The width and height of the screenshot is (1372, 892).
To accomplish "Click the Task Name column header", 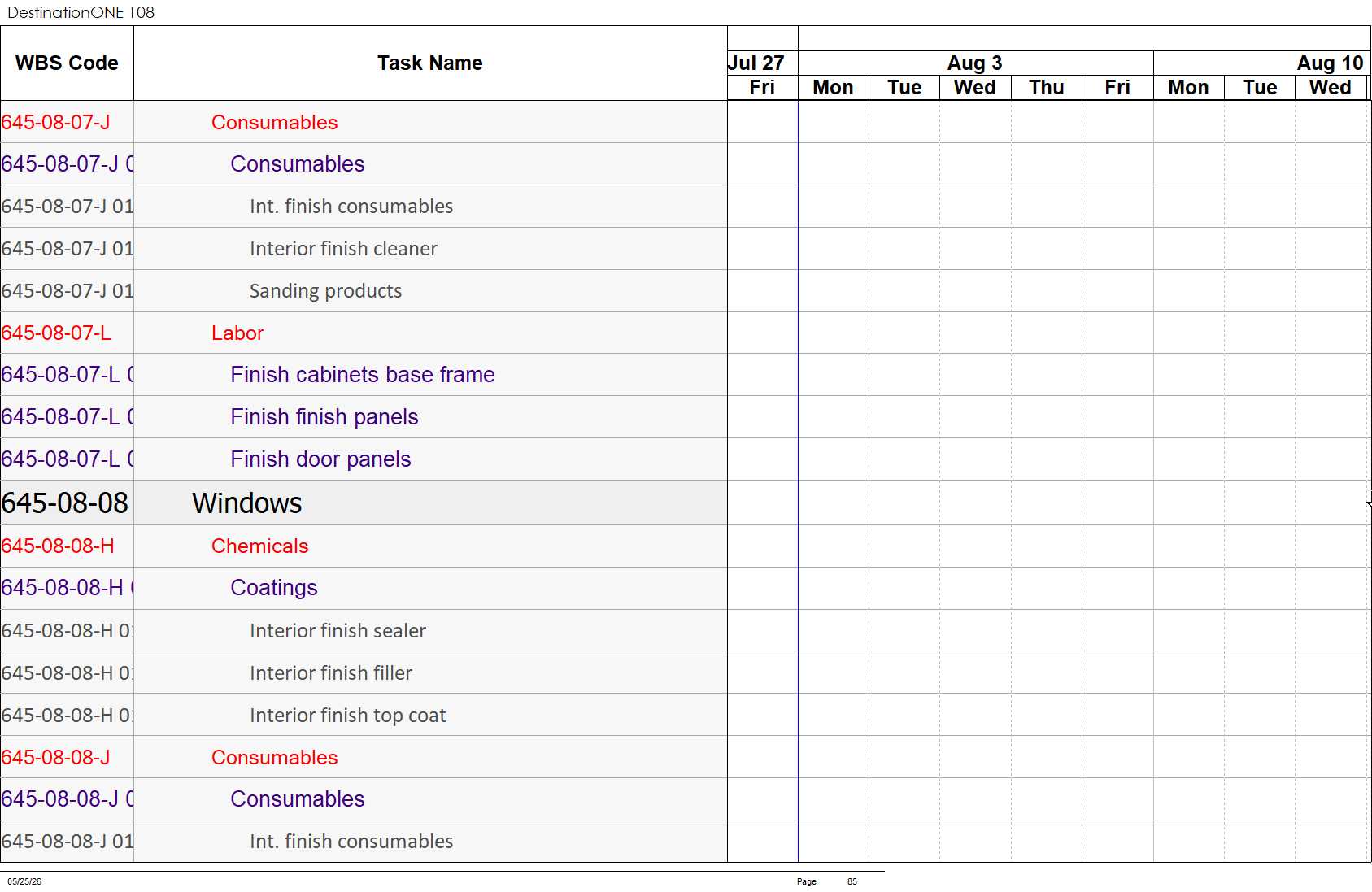I will [x=430, y=63].
